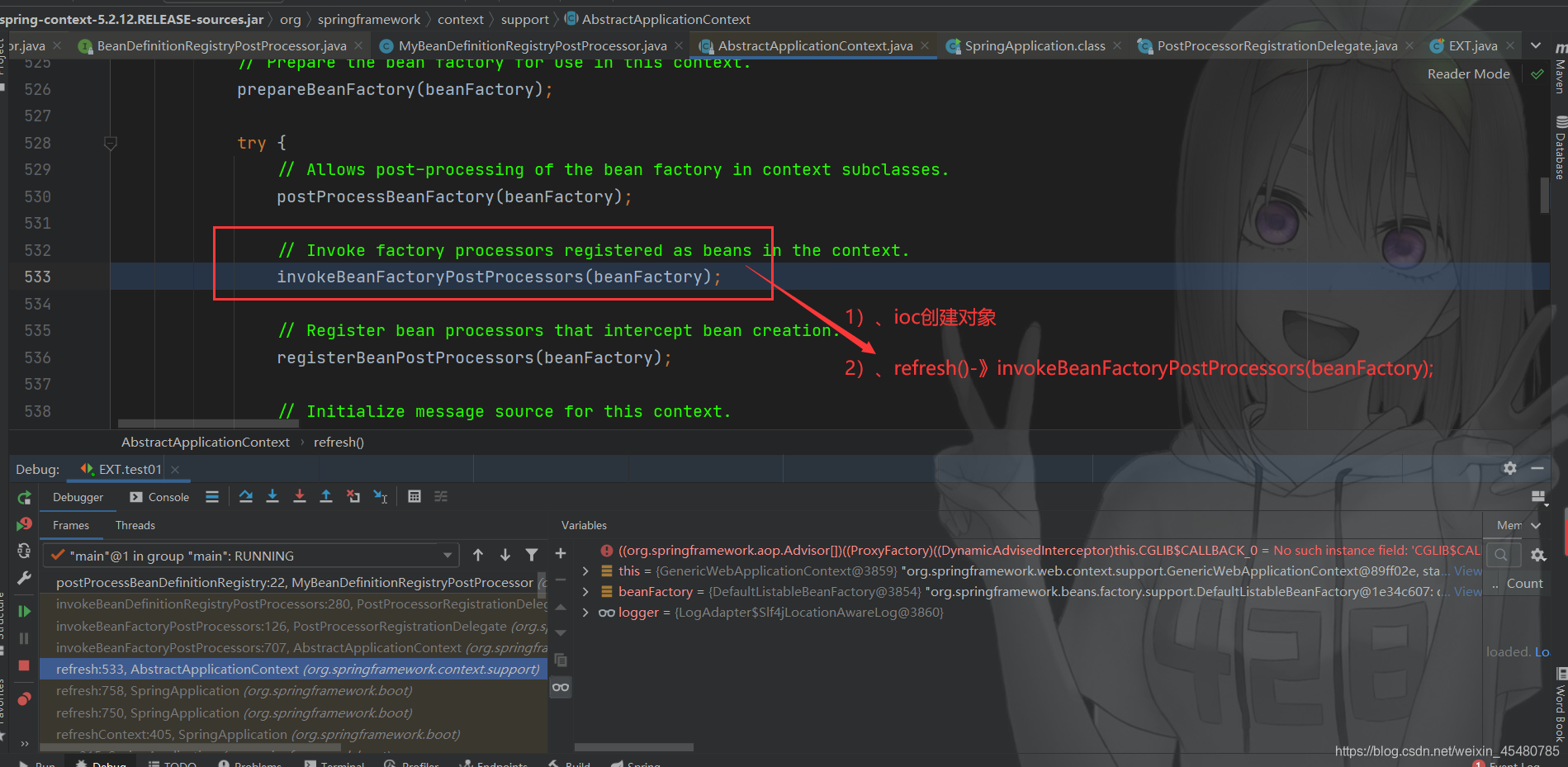Close the EXT.test01 debug tab
1568x767 pixels.
[x=175, y=469]
